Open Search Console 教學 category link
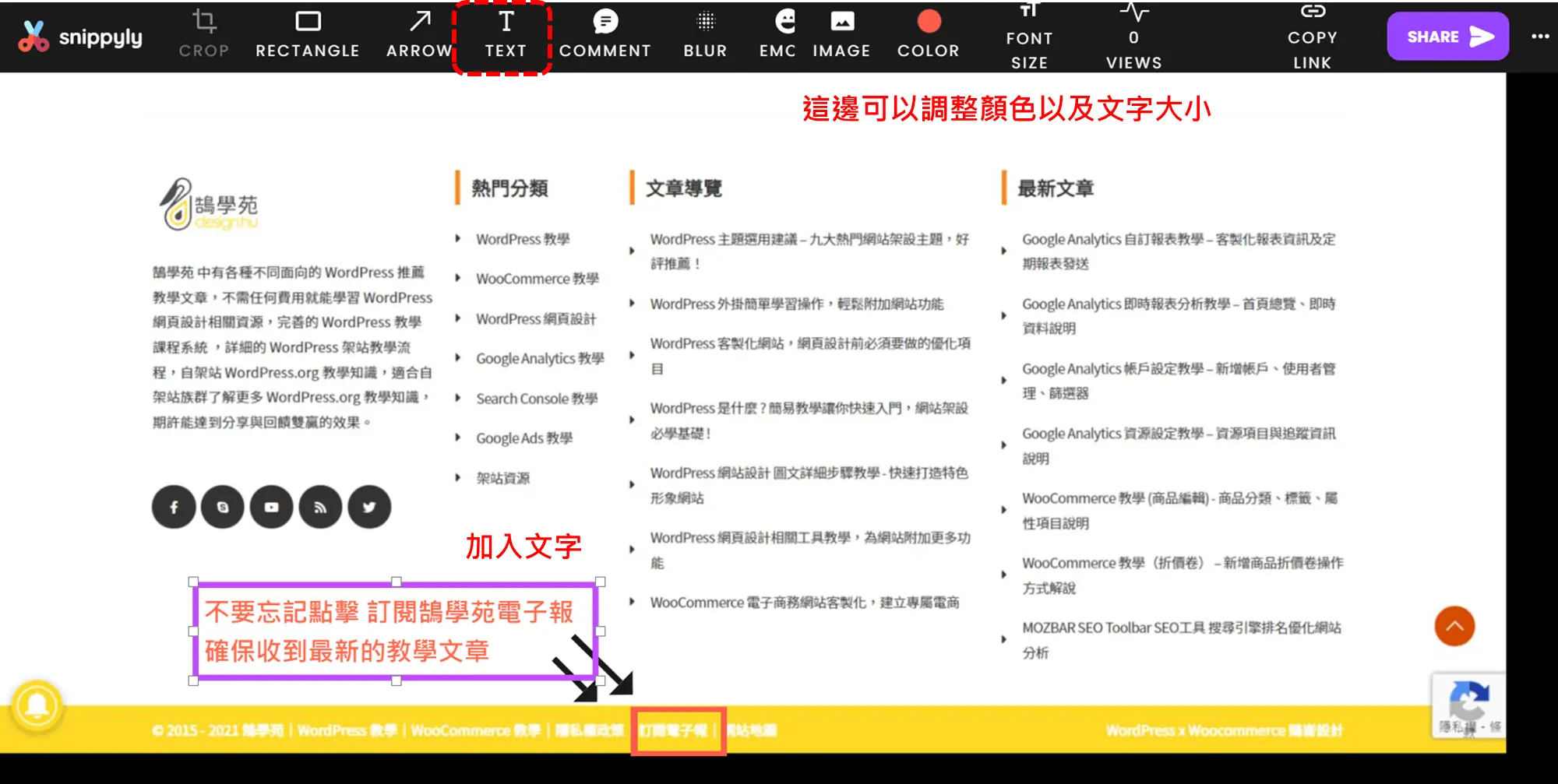Viewport: 1558px width, 784px height. click(537, 399)
